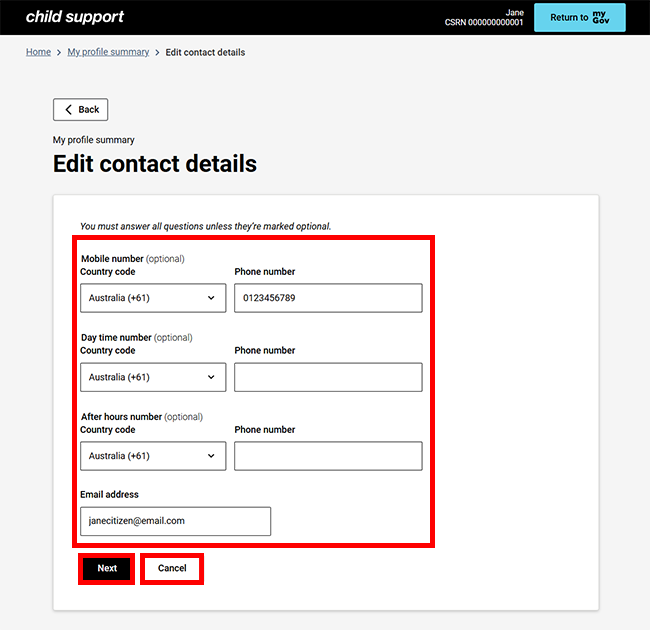The width and height of the screenshot is (650, 630).
Task: Click the Back button chevron icon
Action: pyautogui.click(x=68, y=110)
